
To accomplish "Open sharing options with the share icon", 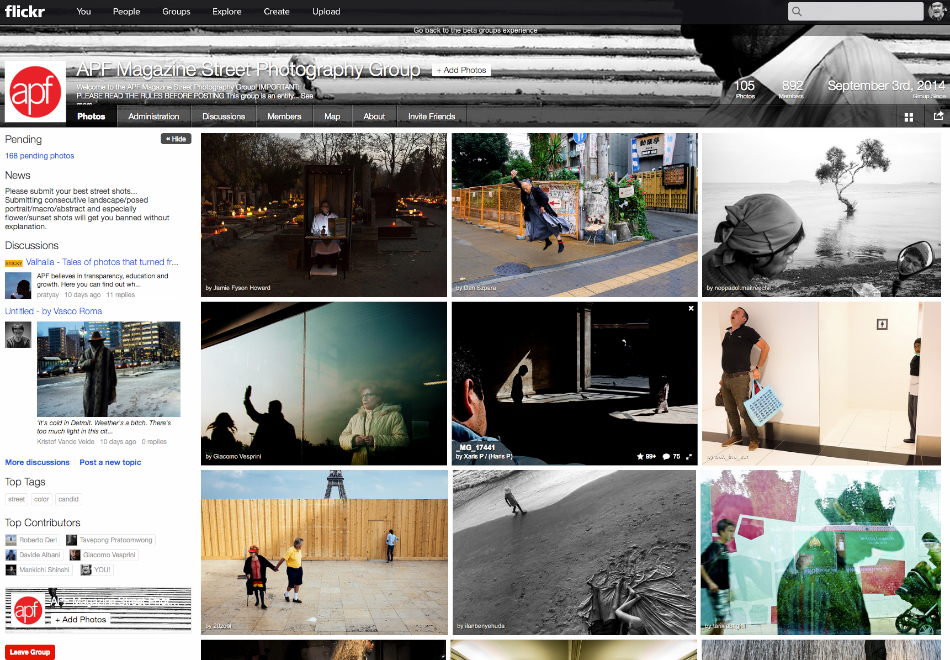I will coord(939,116).
